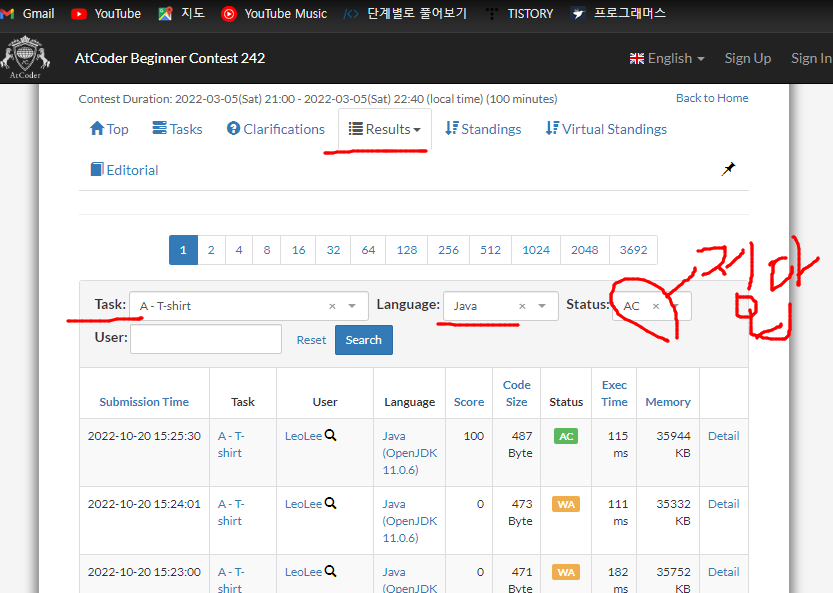Open the TISTORY bookmark

(x=519, y=13)
